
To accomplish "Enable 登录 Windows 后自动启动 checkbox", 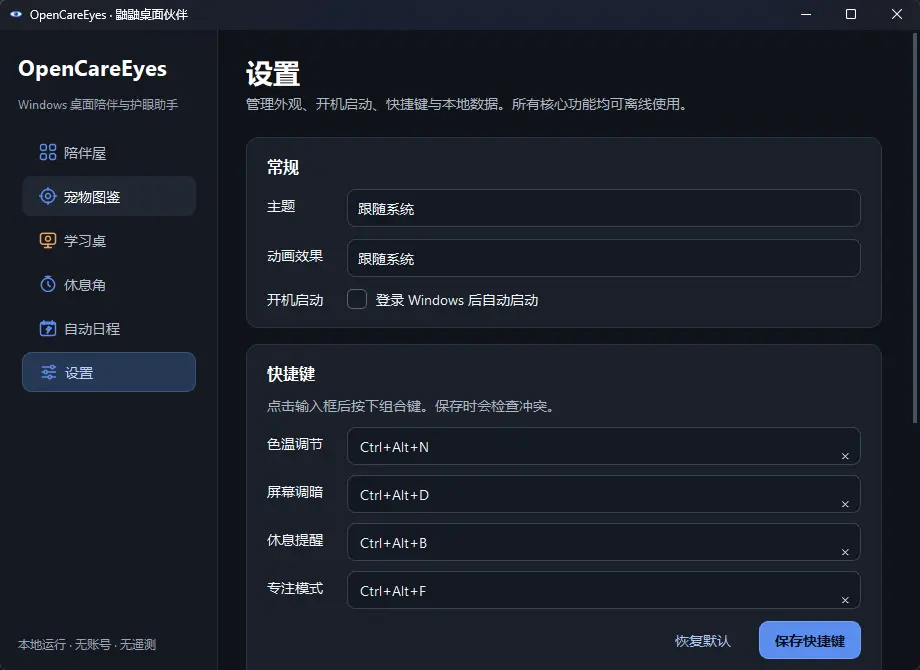I will (357, 299).
